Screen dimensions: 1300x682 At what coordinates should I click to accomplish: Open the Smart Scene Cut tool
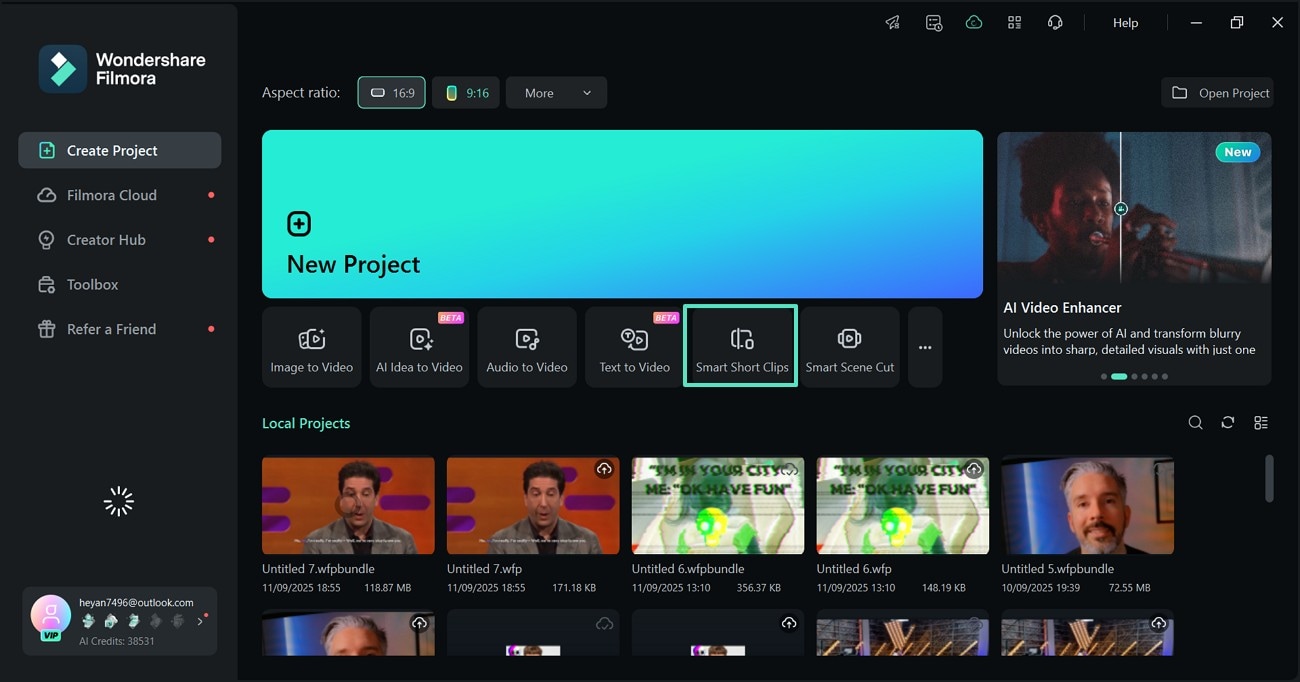coord(850,347)
